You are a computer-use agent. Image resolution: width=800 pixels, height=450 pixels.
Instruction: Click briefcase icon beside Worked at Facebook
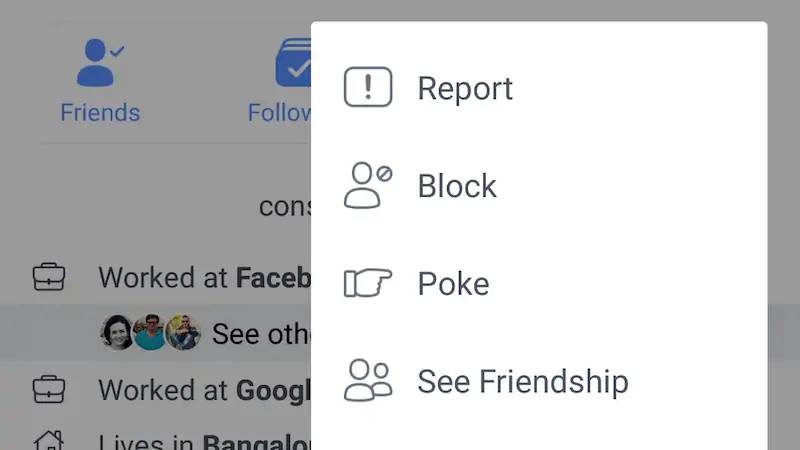[49, 277]
